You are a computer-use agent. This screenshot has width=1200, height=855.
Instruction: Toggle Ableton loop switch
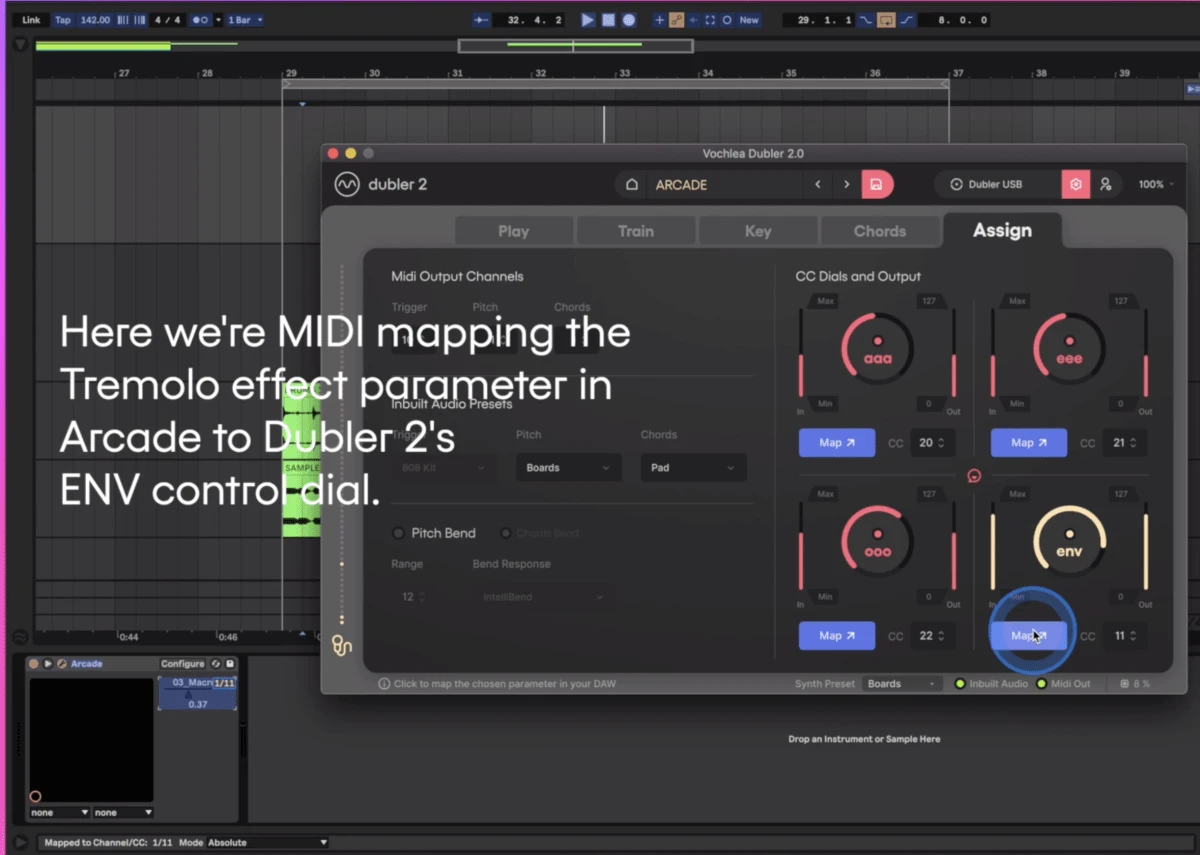coord(885,20)
